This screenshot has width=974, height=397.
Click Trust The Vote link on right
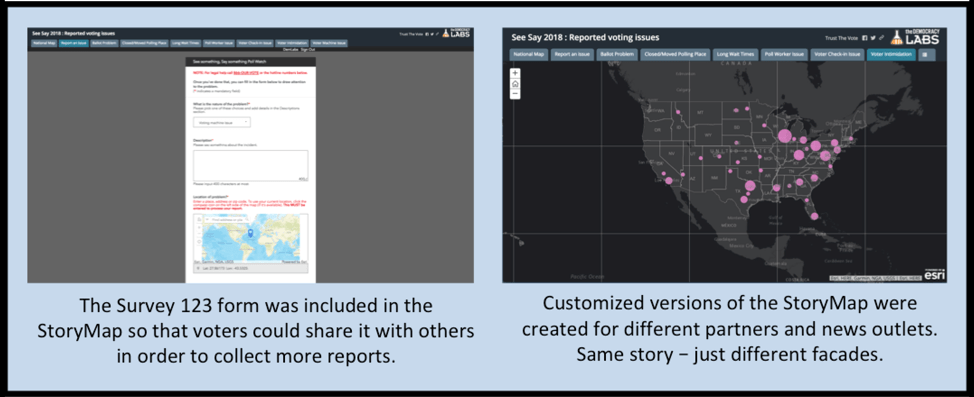coord(843,38)
